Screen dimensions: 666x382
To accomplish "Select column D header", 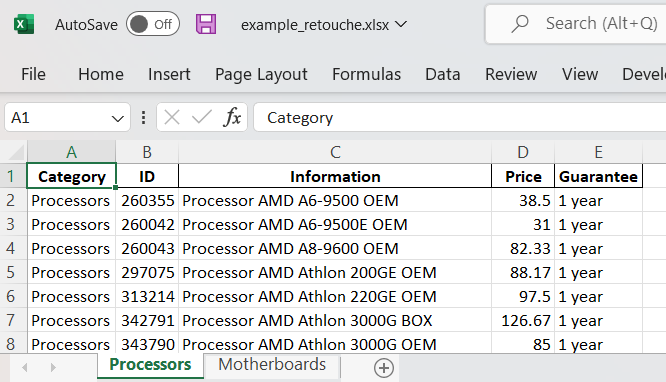I will click(x=523, y=152).
